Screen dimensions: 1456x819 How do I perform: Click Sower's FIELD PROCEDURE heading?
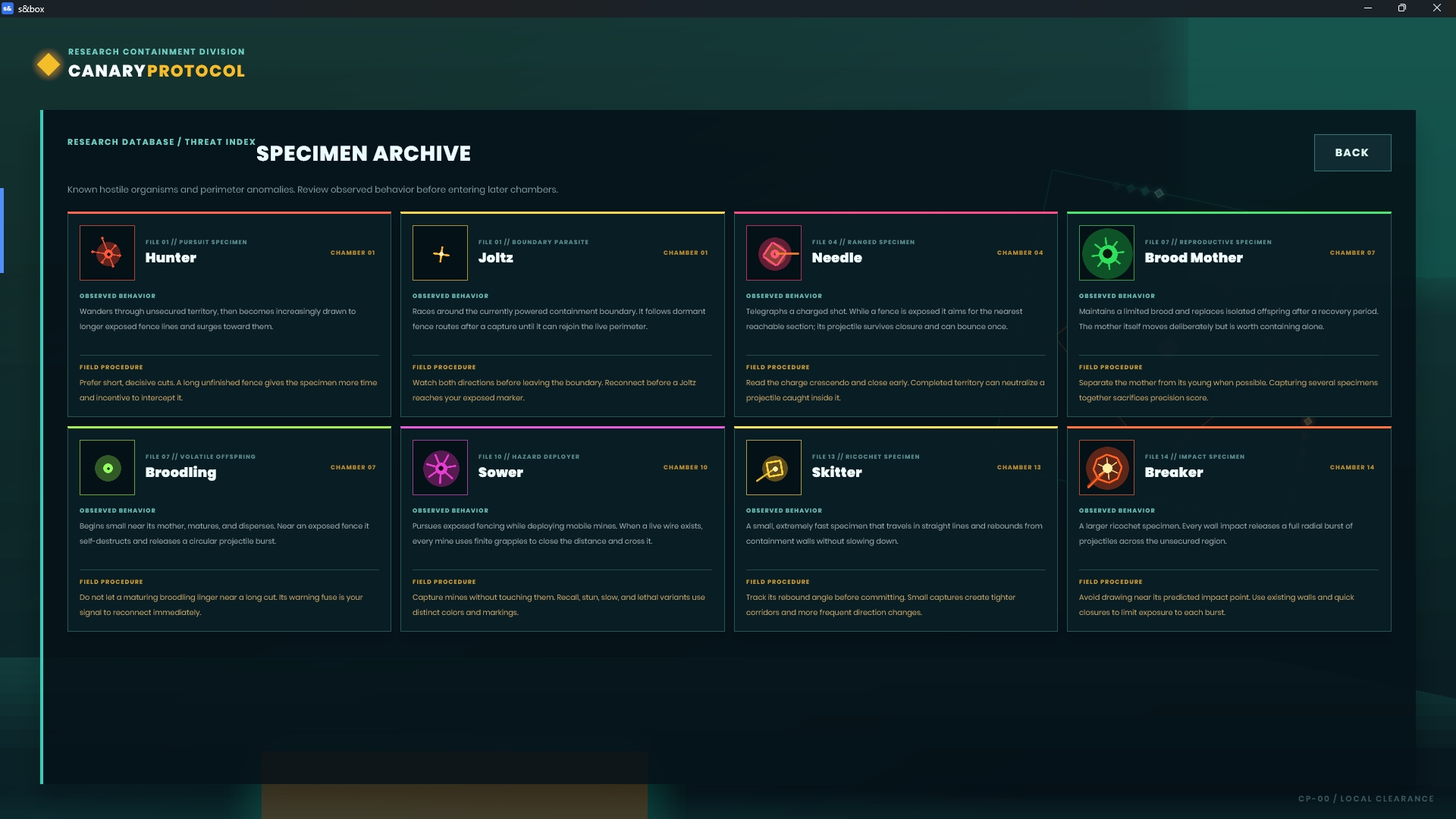pyautogui.click(x=444, y=582)
